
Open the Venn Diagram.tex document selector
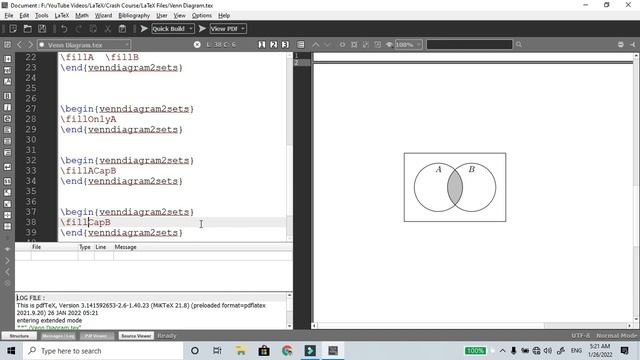(84, 44)
